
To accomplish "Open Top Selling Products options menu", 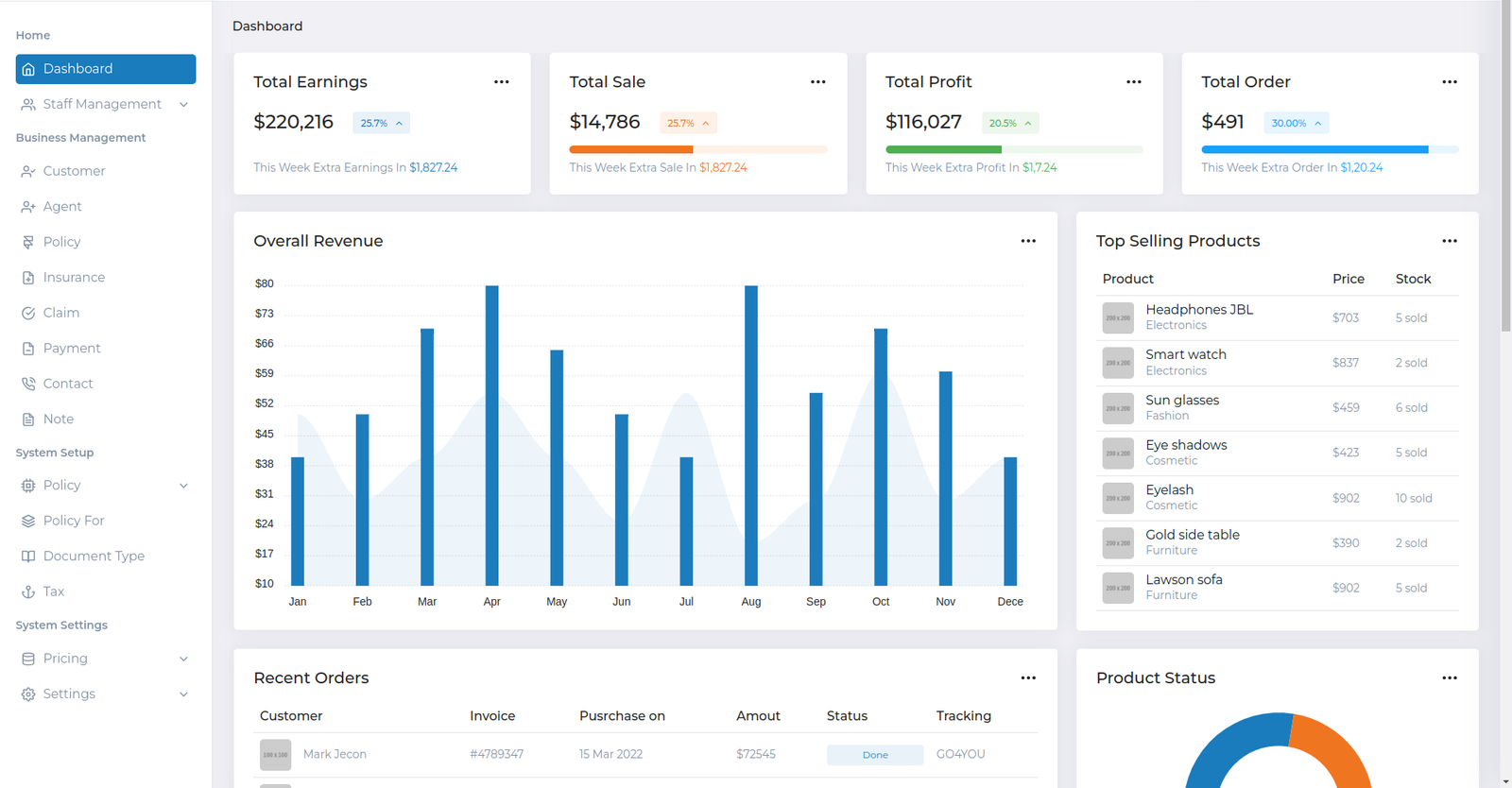I will pos(1449,241).
